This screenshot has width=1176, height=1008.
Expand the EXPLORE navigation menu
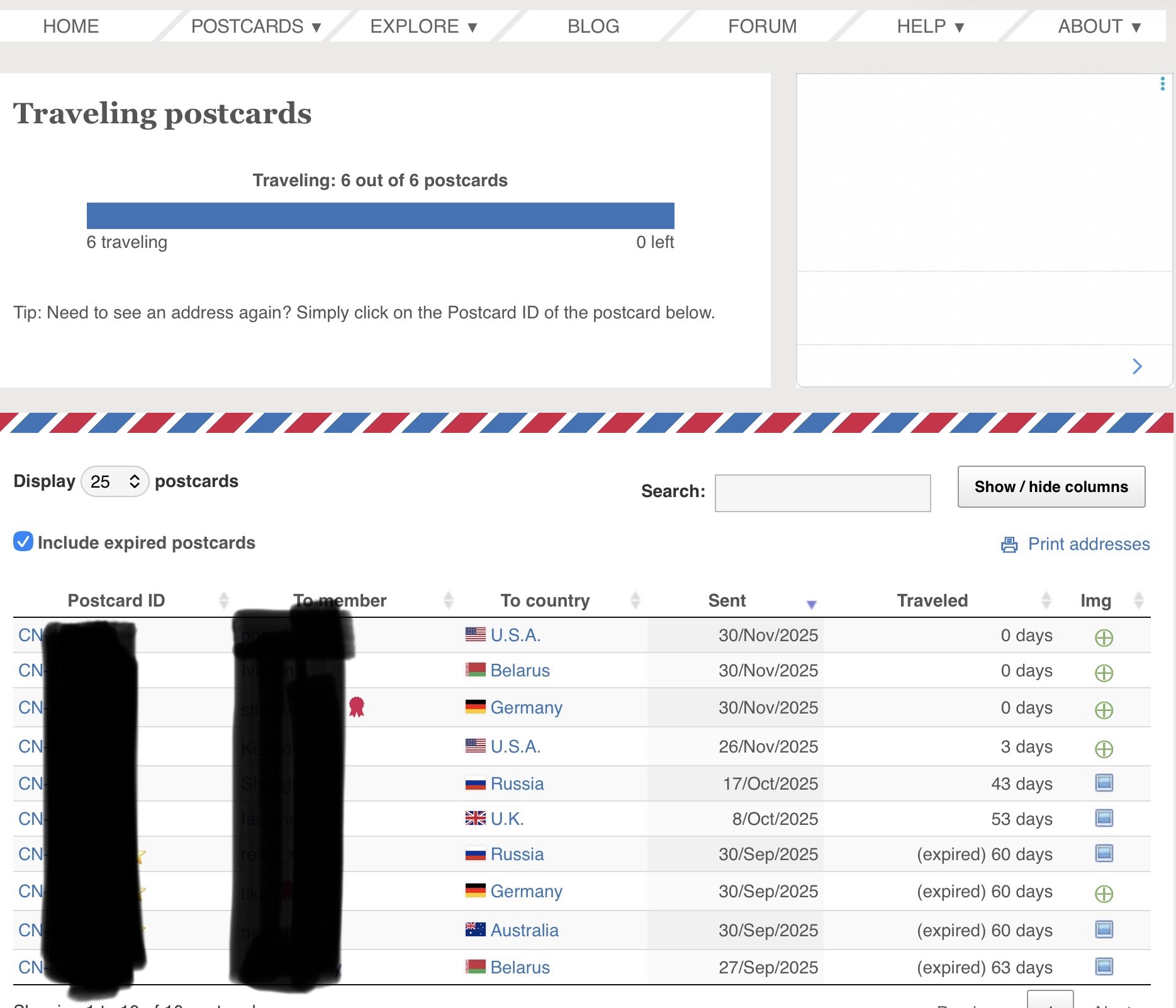(x=423, y=26)
